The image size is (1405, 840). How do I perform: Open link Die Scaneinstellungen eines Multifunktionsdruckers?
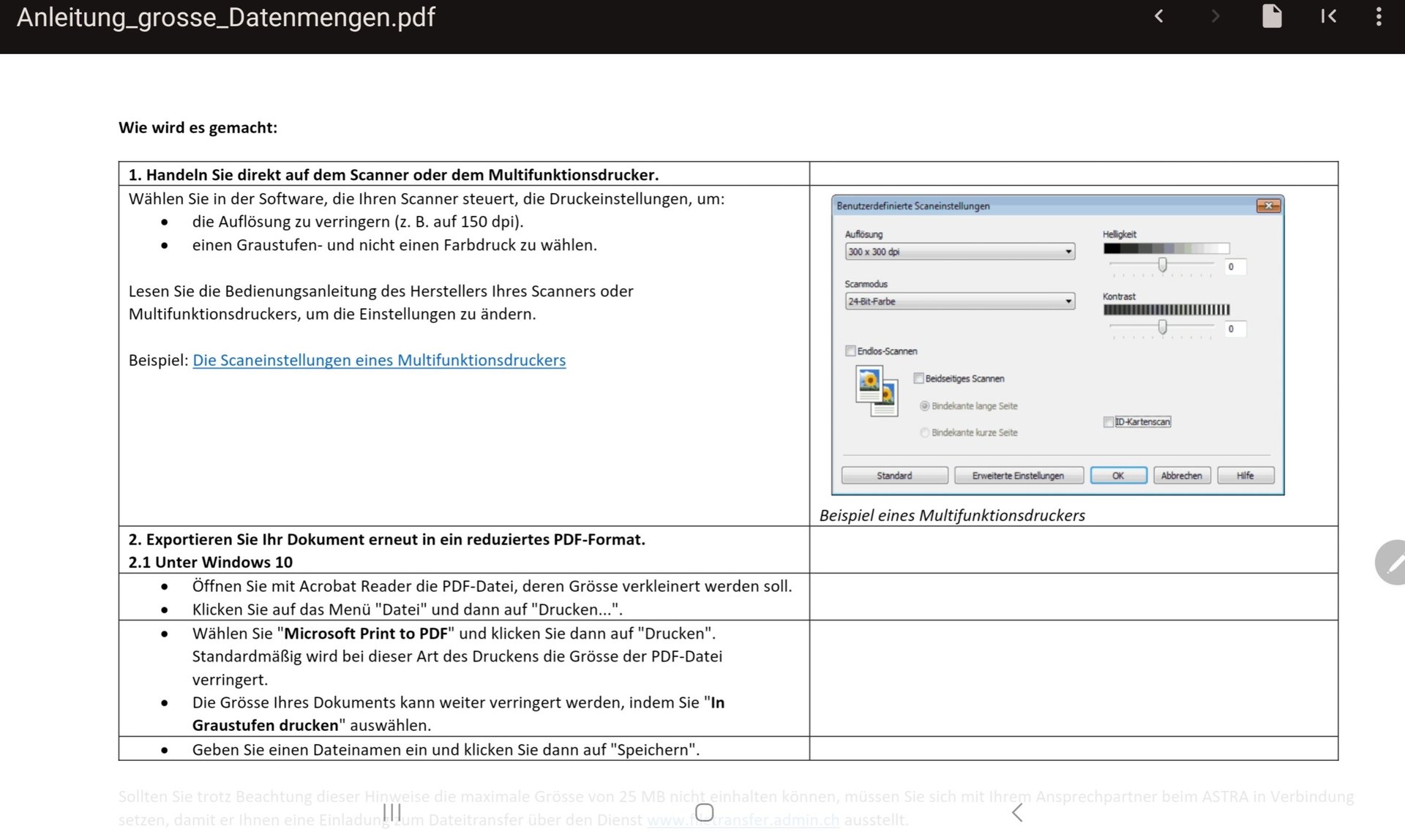click(x=379, y=360)
